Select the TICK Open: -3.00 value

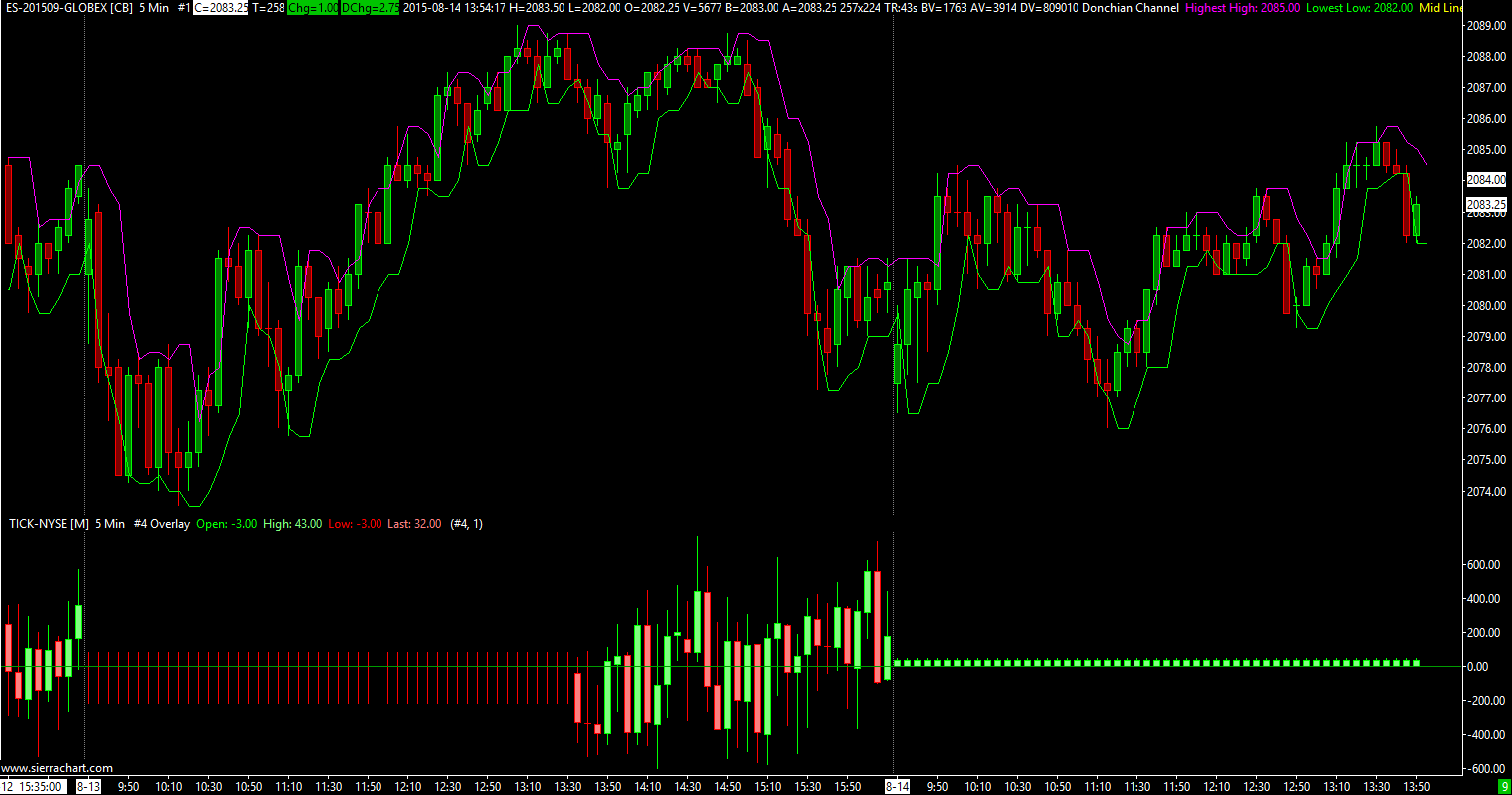click(227, 524)
